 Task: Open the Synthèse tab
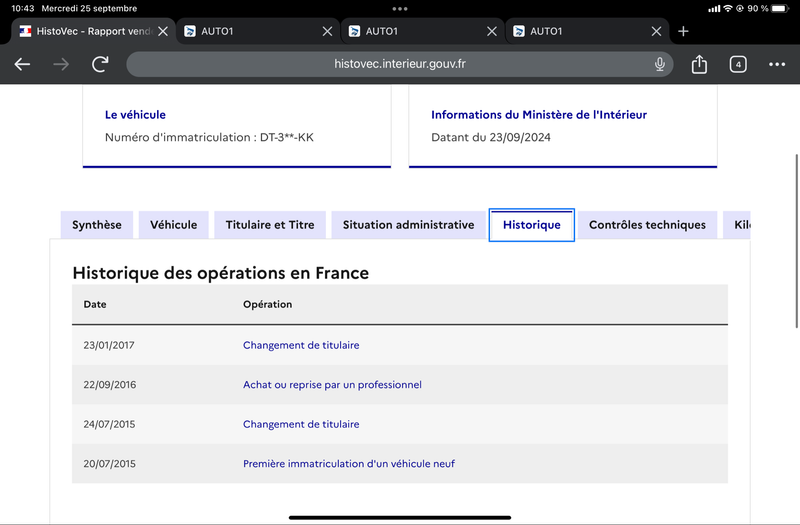(97, 225)
